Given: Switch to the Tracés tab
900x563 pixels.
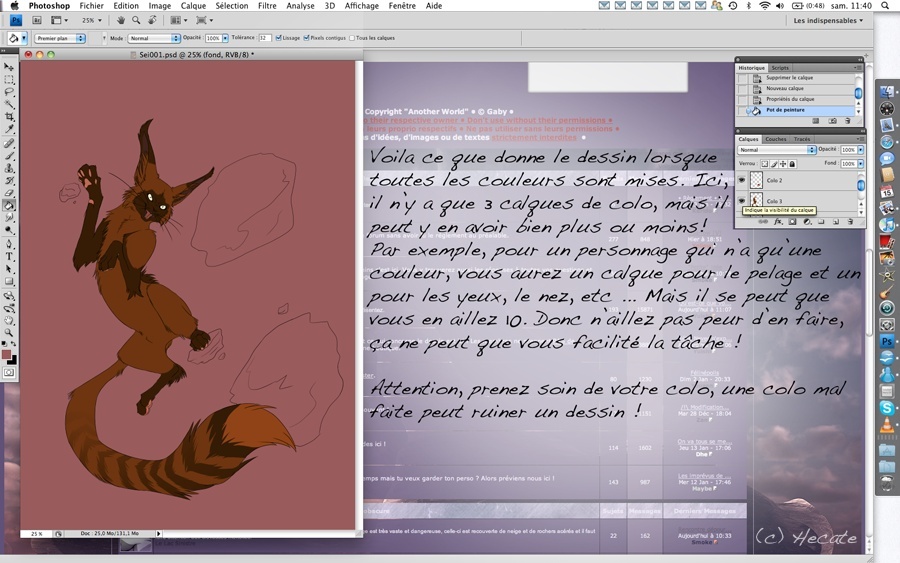Looking at the screenshot, I should click(802, 139).
